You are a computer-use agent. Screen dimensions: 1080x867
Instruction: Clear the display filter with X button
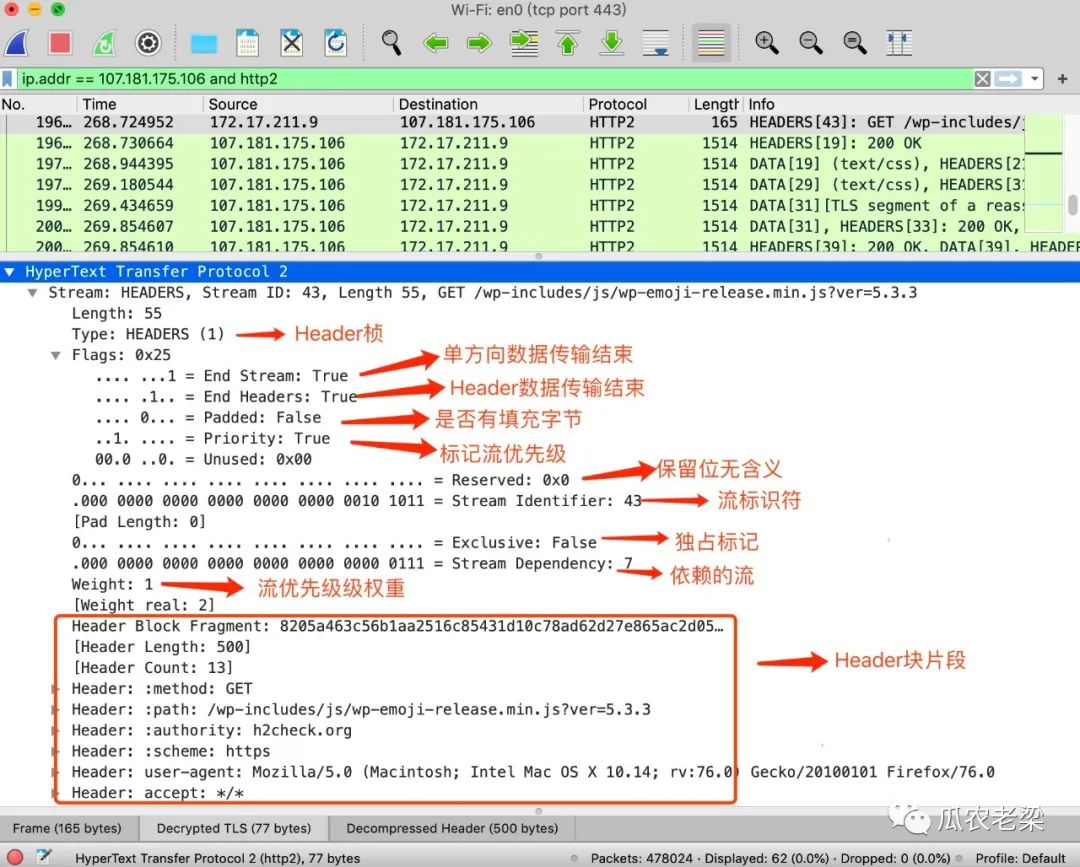[982, 79]
